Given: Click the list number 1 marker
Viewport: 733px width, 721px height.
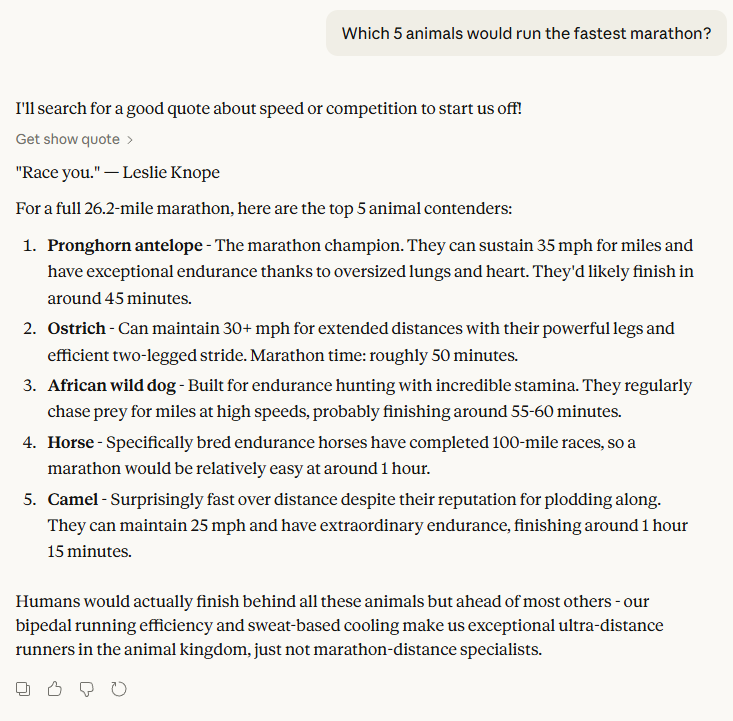Looking at the screenshot, I should tap(32, 245).
